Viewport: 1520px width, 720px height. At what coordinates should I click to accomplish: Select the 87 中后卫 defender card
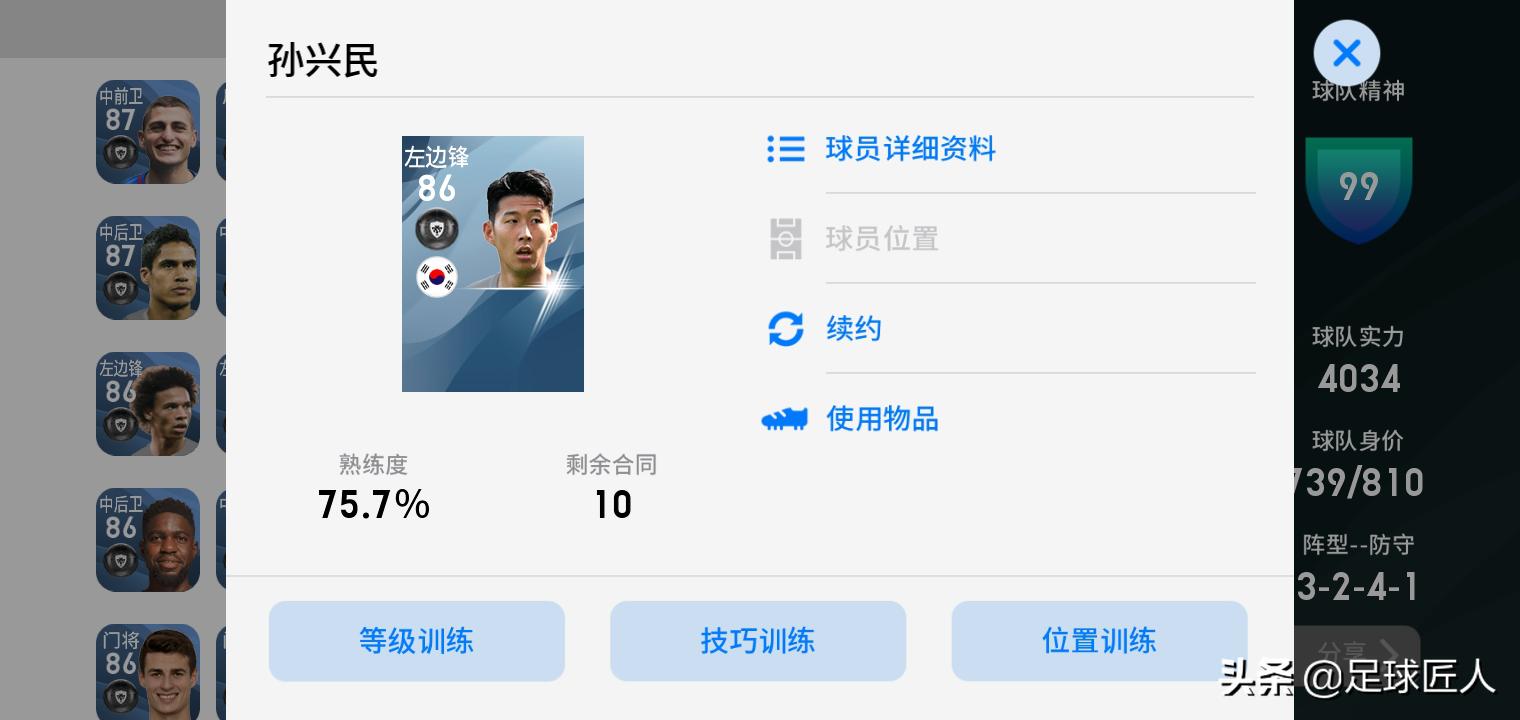tap(148, 268)
